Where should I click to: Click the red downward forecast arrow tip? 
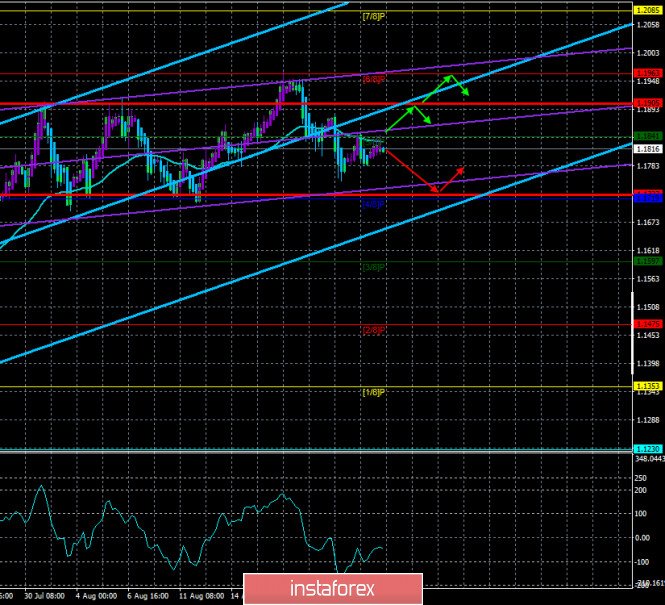[438, 192]
